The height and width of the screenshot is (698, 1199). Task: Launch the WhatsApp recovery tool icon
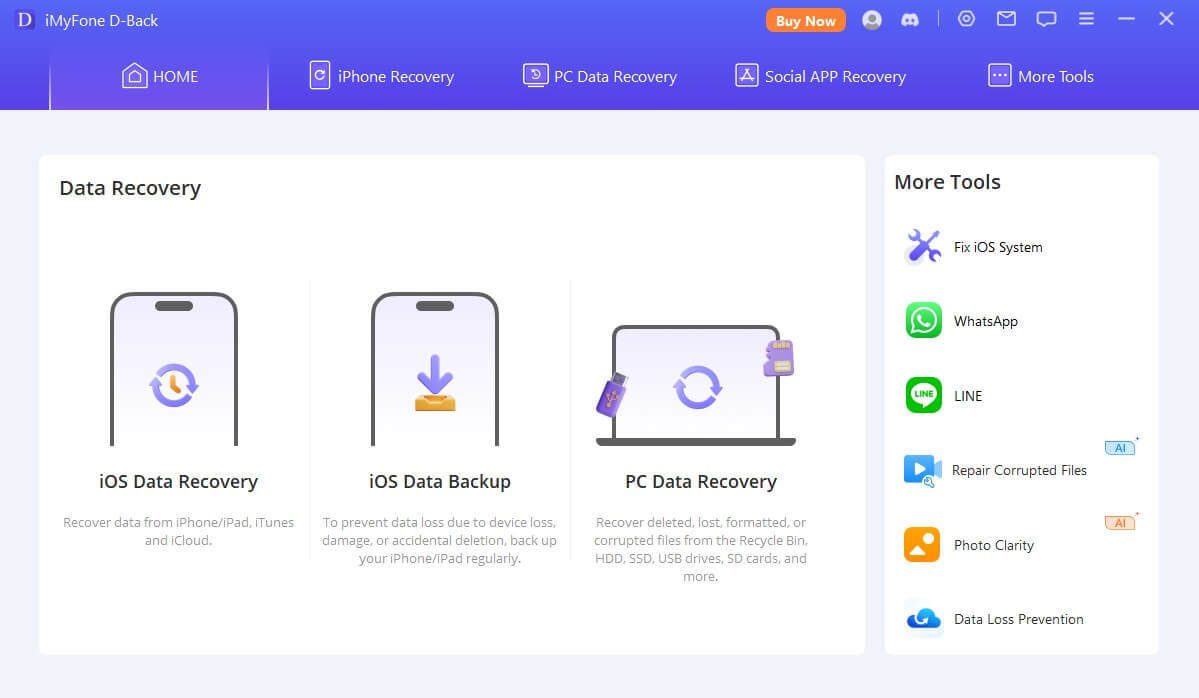click(x=923, y=321)
